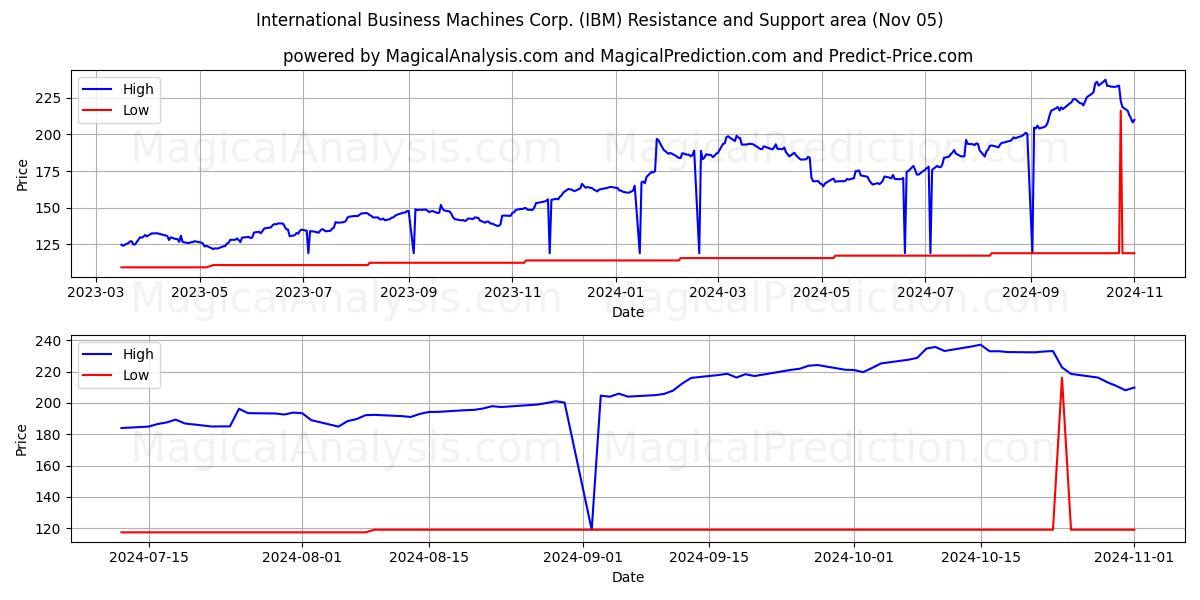This screenshot has width=1200, height=600.
Task: Click the 140 price tick label
Action: (x=50, y=497)
